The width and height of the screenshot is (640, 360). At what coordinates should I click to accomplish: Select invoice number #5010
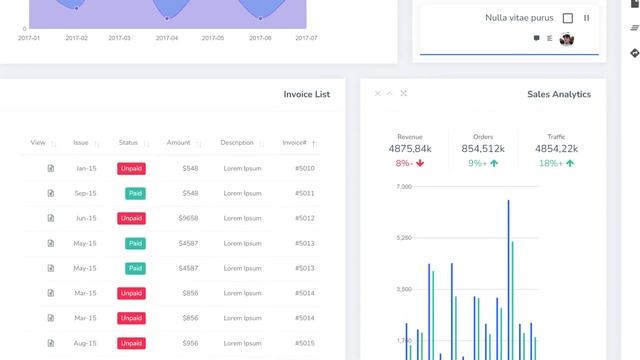pyautogui.click(x=304, y=168)
